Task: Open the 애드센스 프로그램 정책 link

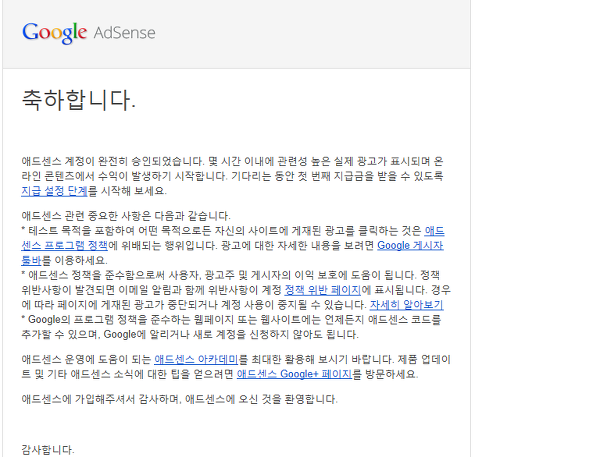Action: [x=64, y=245]
